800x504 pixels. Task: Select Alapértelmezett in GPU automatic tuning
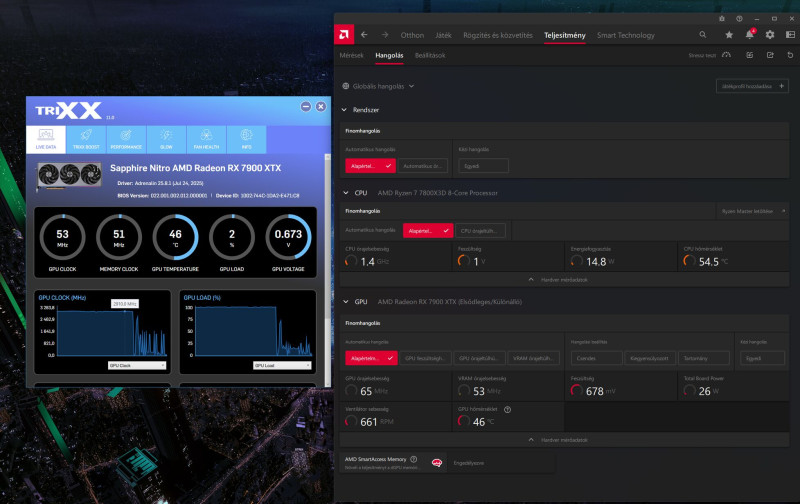(371, 358)
